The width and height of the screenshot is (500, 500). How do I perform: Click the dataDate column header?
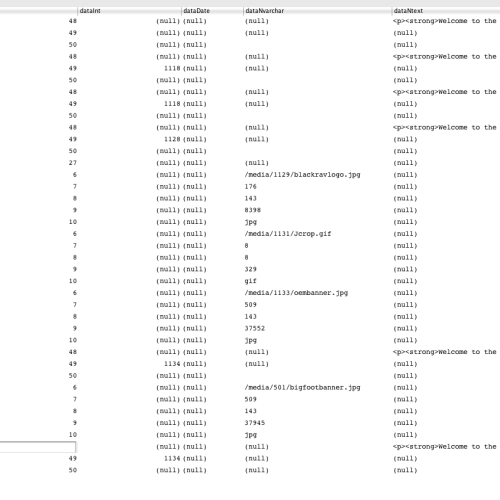212,11
